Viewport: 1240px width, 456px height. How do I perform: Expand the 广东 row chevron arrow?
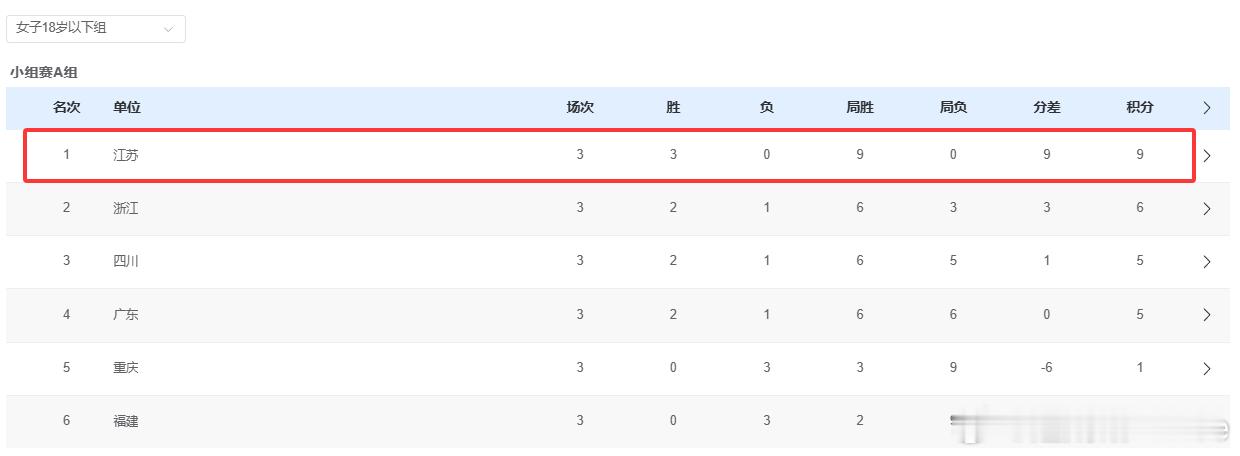[1207, 315]
